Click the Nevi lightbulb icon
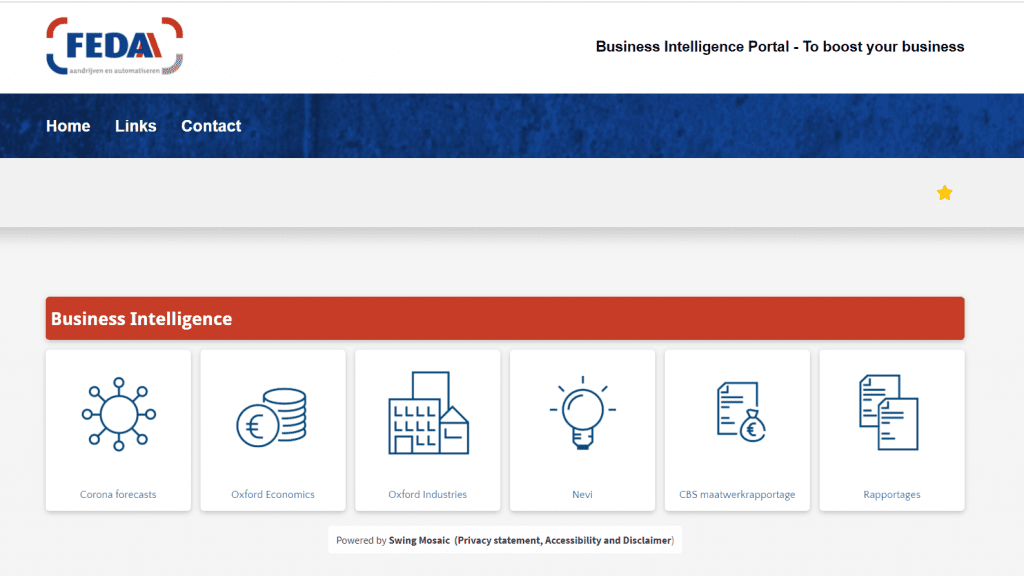The height and width of the screenshot is (576, 1024). (x=582, y=412)
